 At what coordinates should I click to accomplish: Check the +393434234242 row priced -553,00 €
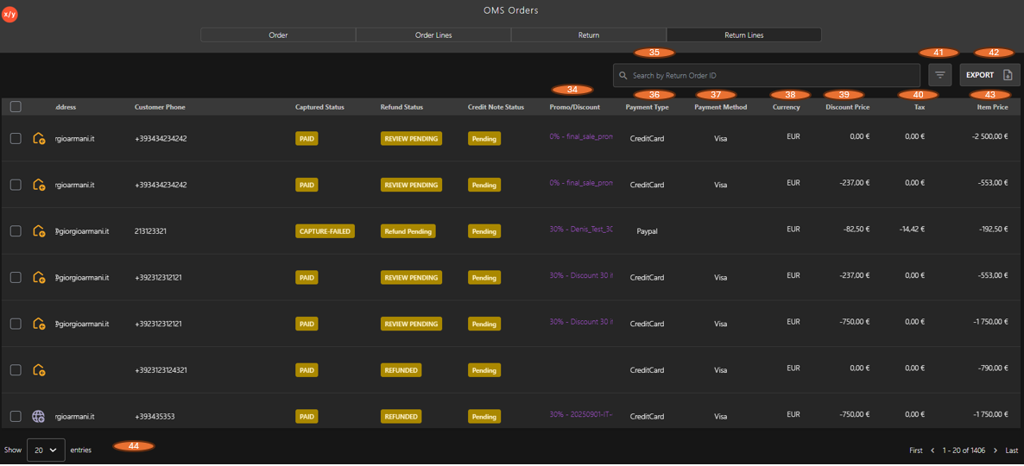(16, 185)
